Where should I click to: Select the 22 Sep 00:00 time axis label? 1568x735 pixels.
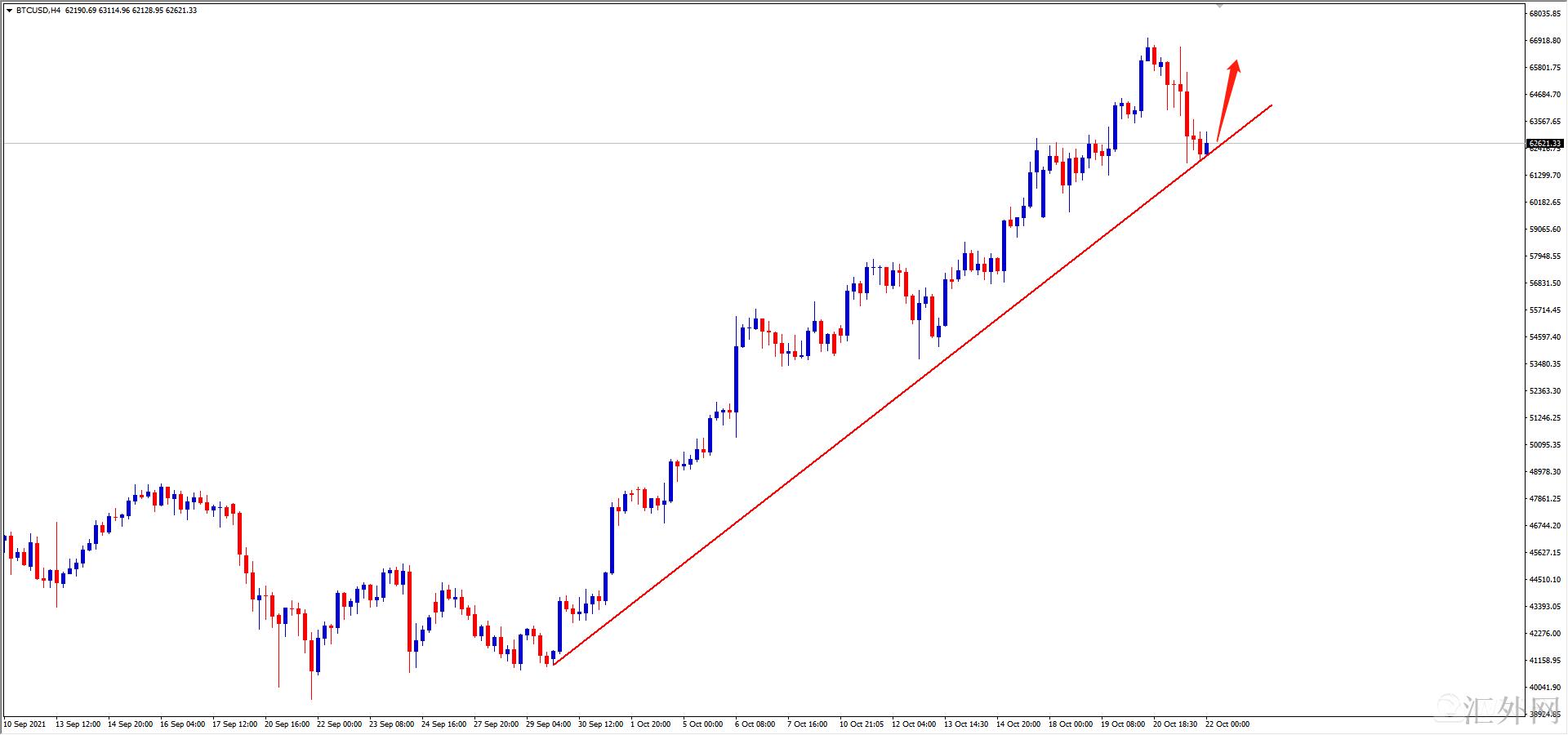339,724
